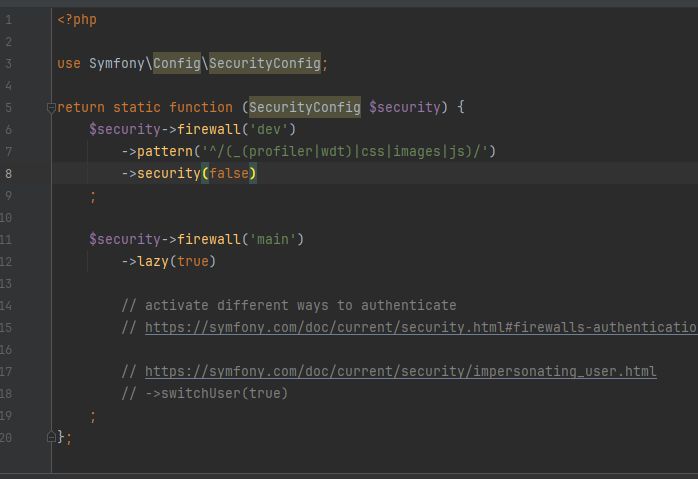Open the impersonating_user.html documentation link
The height and width of the screenshot is (479, 698).
[x=401, y=371]
